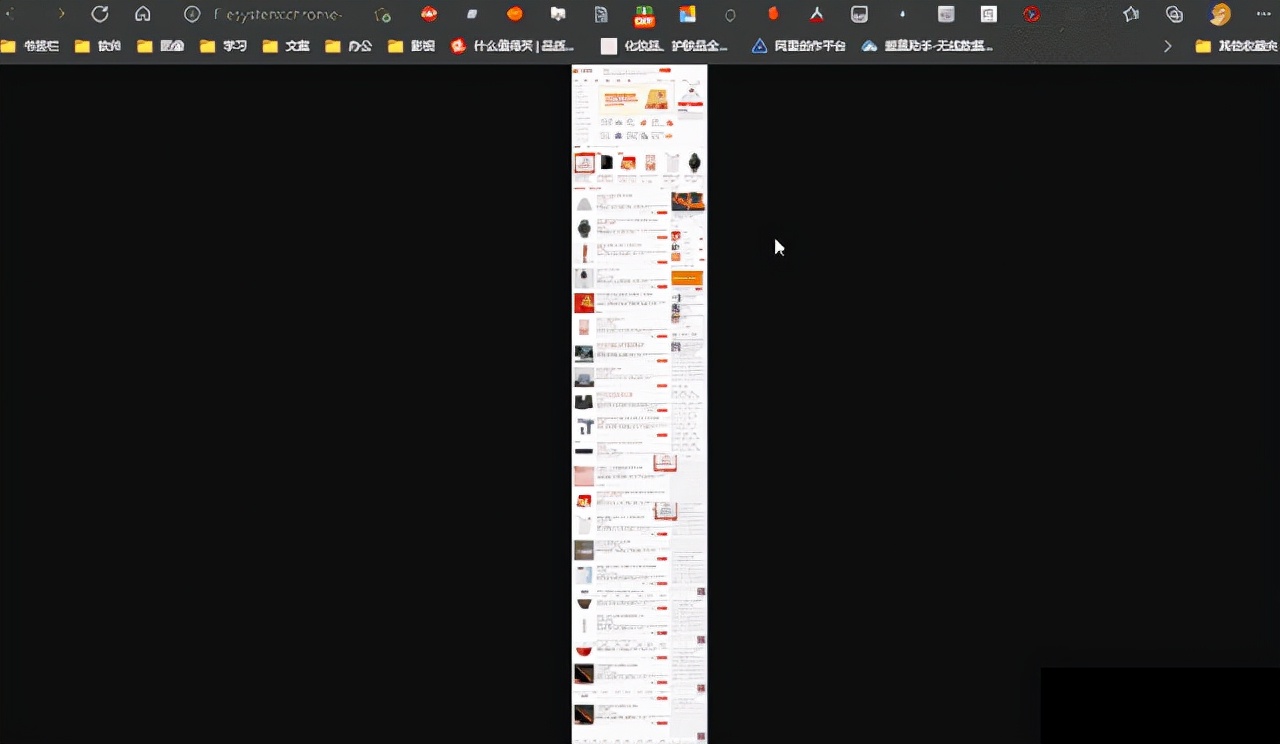This screenshot has height=744, width=1280.
Task: Open the 什么值得买 bookmark
Action: 513,46
